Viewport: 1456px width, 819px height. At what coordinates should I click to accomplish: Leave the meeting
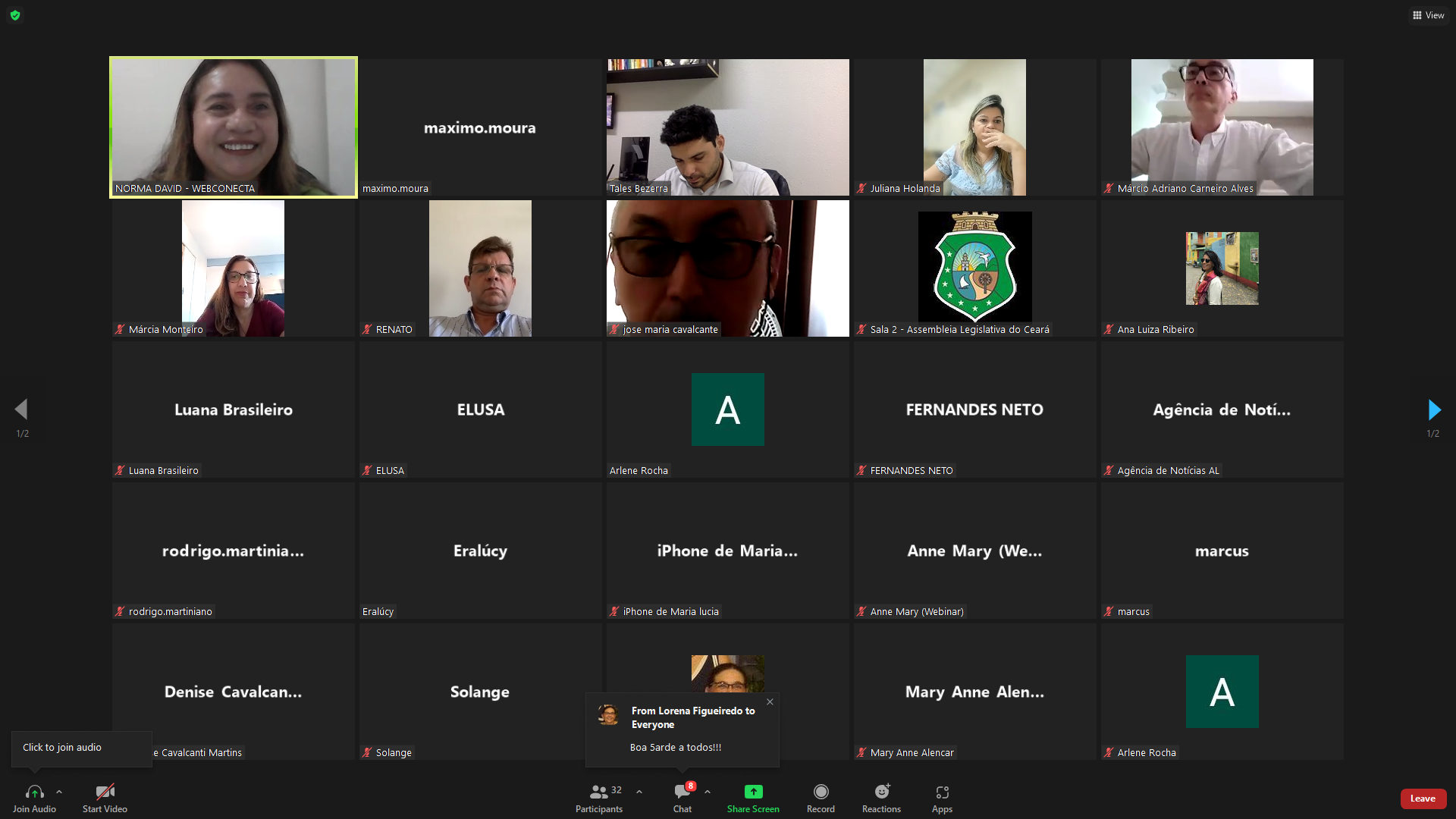(1423, 799)
